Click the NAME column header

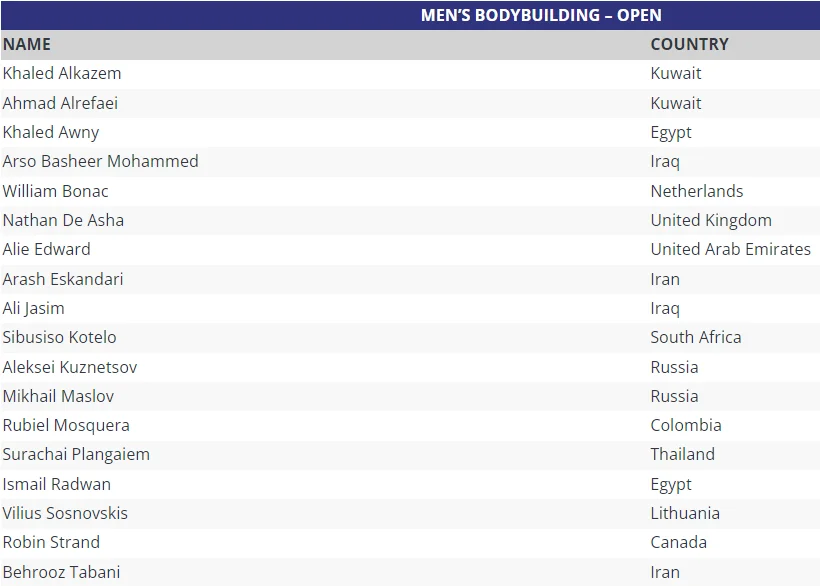tap(27, 44)
